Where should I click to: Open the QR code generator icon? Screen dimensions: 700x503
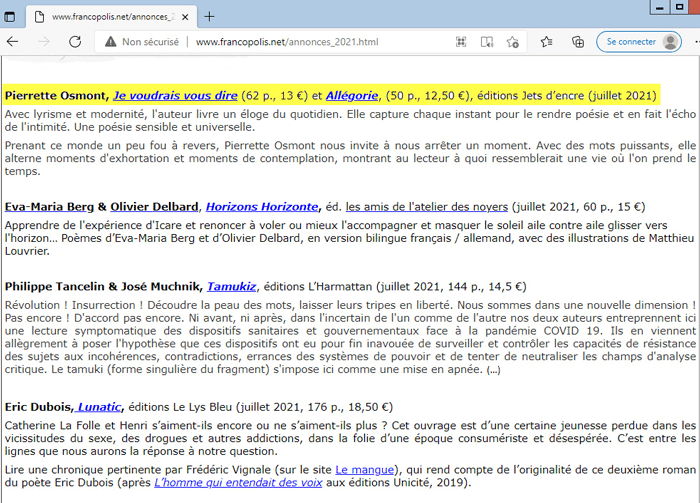coord(461,42)
